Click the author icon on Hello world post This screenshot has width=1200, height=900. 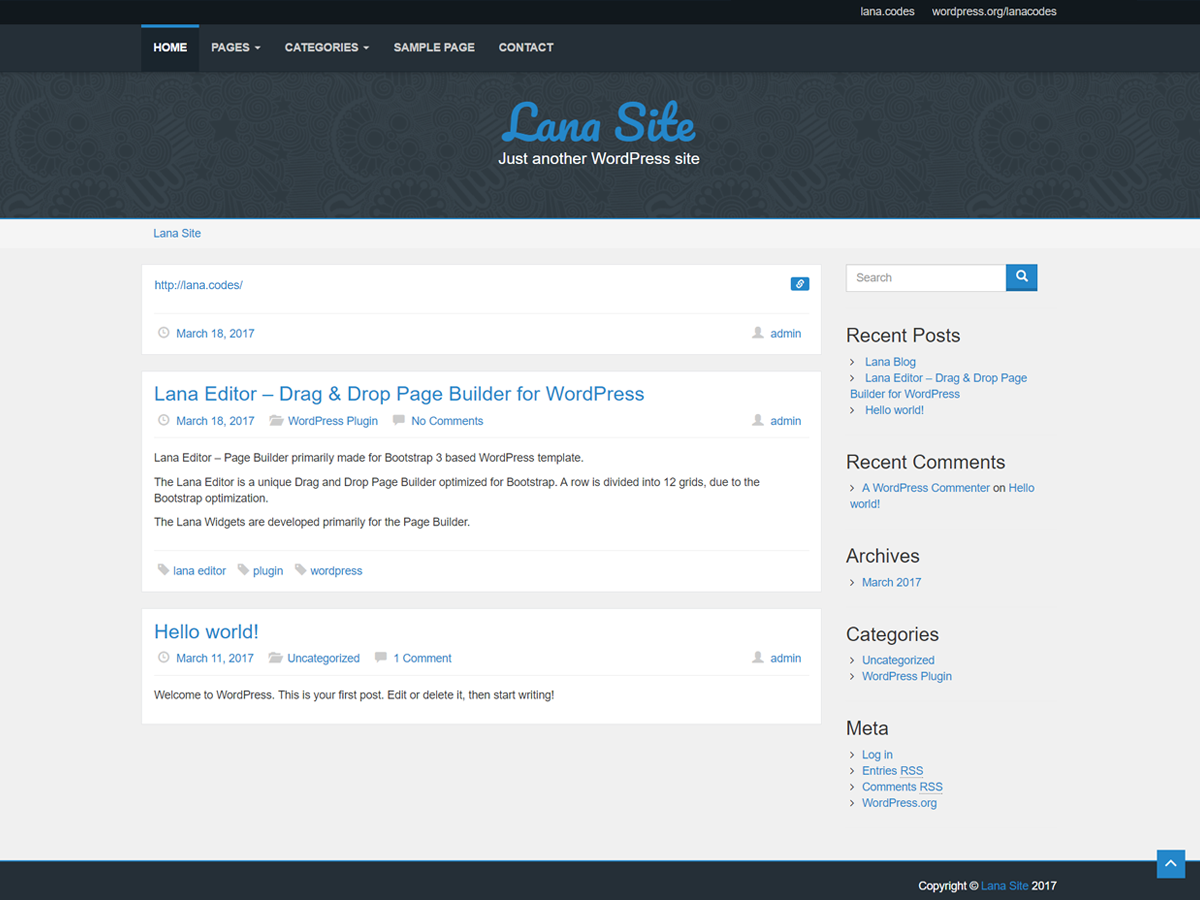758,658
